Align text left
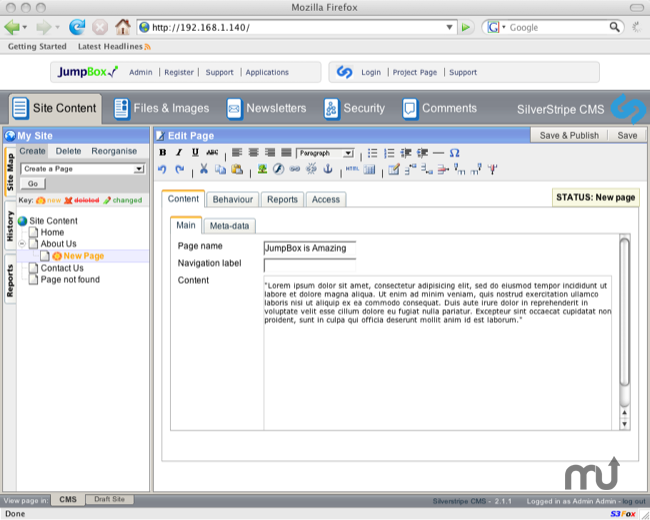 pos(237,153)
